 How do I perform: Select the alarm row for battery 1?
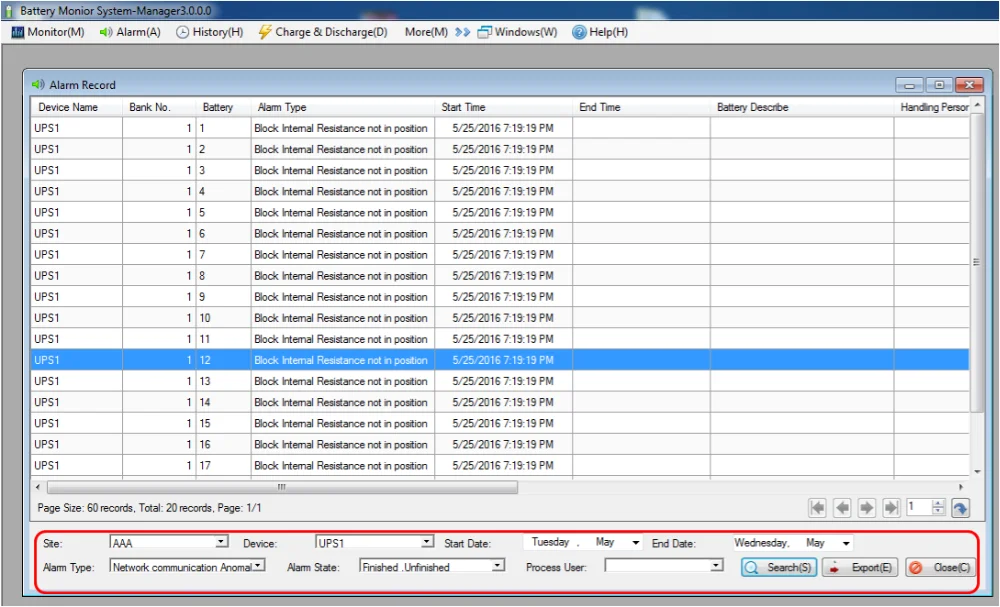500,128
